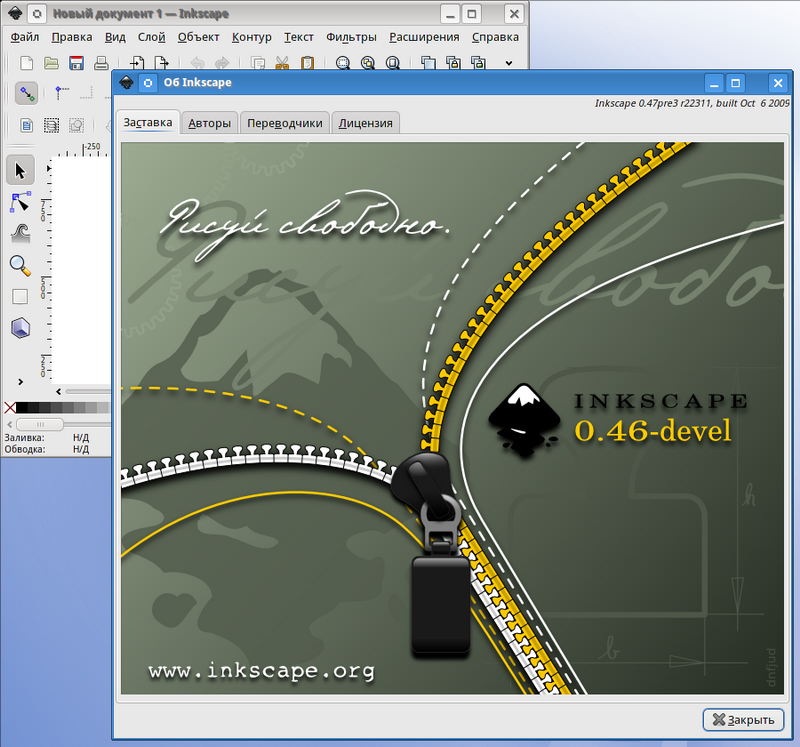Open the Объект menu
The width and height of the screenshot is (800, 747).
pyautogui.click(x=198, y=37)
